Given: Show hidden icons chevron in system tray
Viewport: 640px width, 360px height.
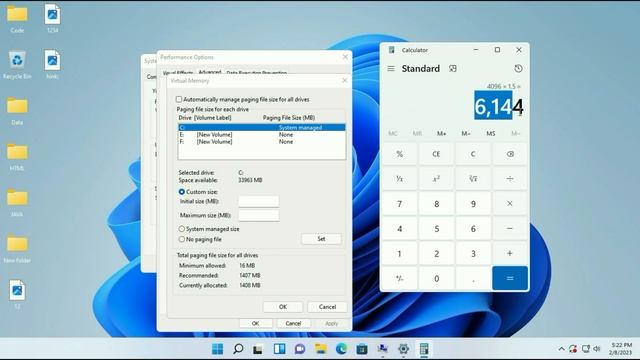Looking at the screenshot, I should (561, 349).
